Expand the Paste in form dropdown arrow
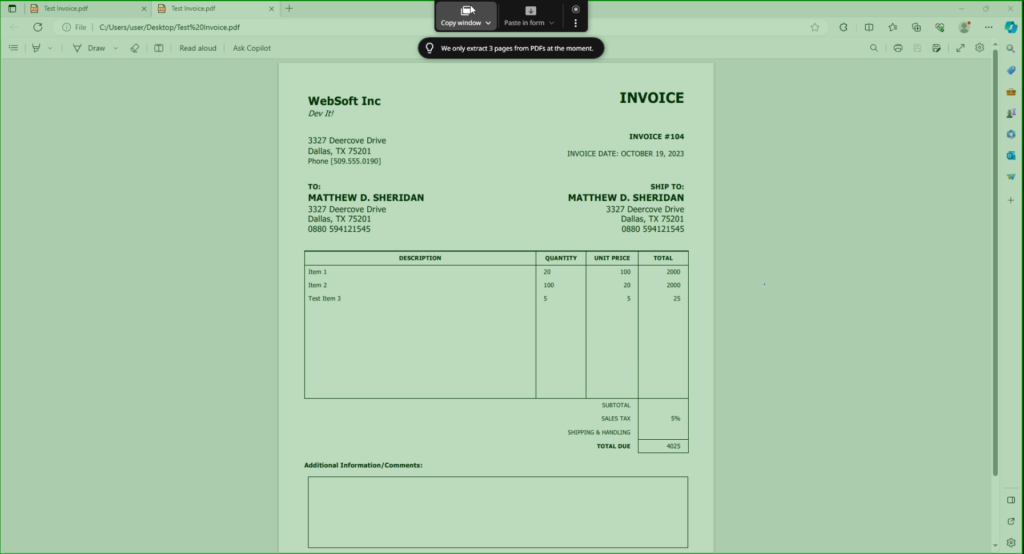 click(x=551, y=23)
